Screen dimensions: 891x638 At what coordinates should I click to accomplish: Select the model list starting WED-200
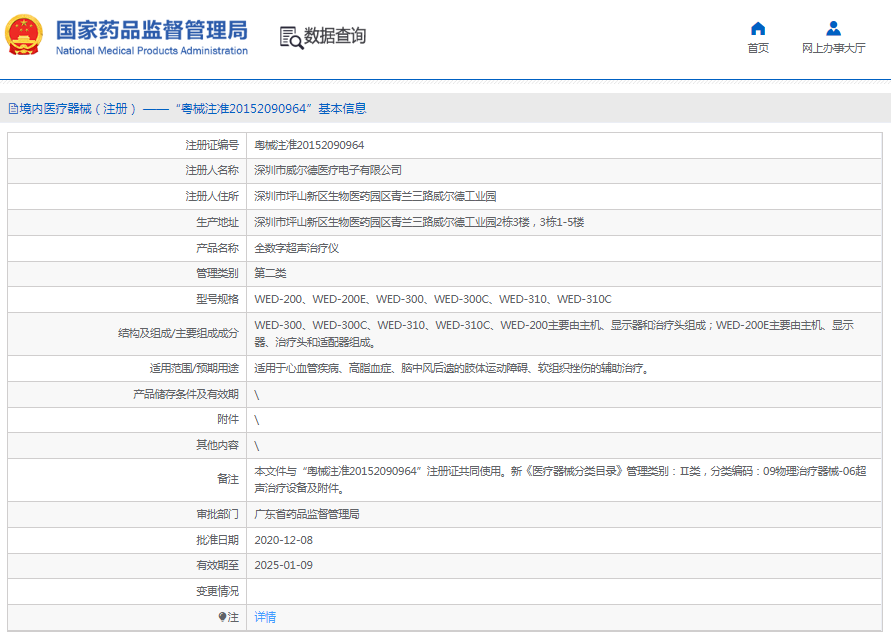coord(433,299)
